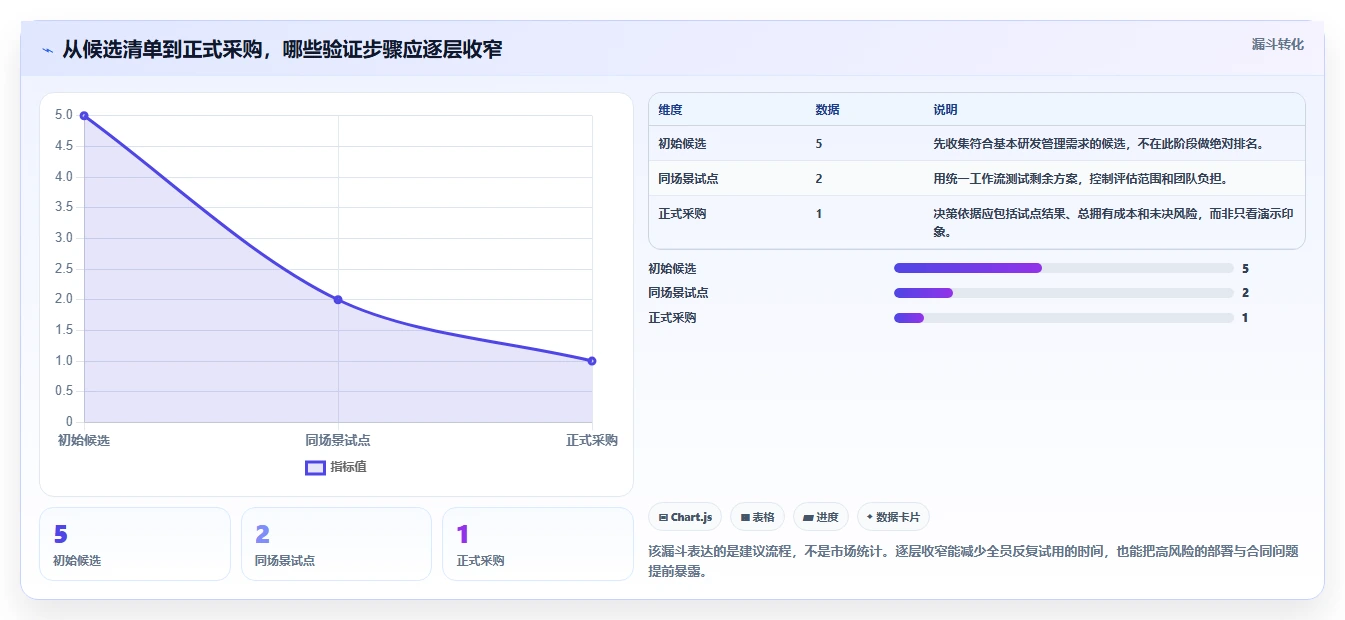Image resolution: width=1345 pixels, height=620 pixels.
Task: Click the 1.5 y-axis tick label
Action: (64, 330)
